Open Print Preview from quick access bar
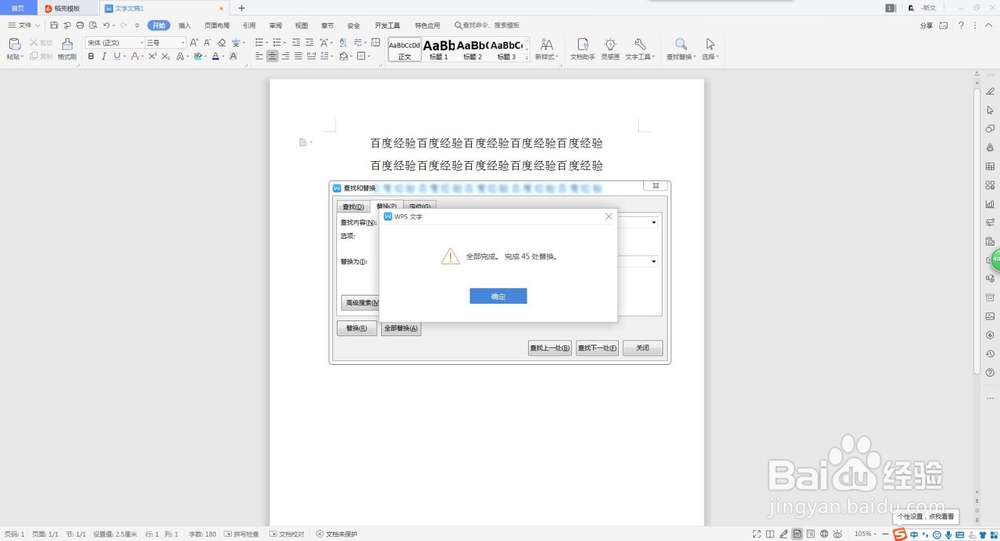 (x=93, y=26)
